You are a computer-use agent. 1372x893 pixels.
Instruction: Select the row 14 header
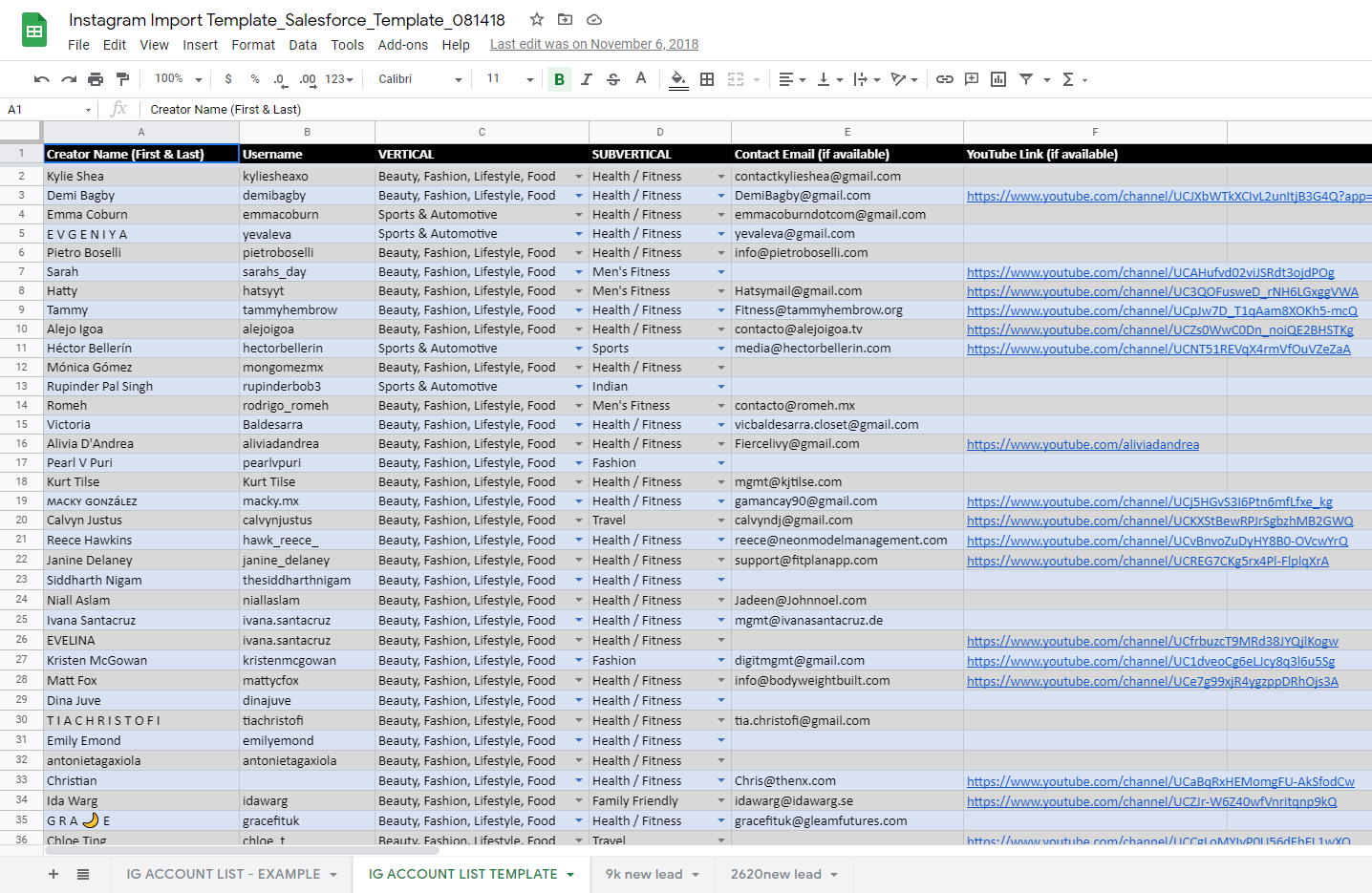click(21, 405)
